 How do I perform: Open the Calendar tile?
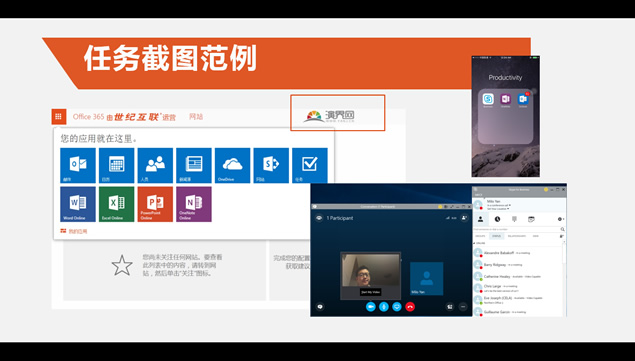point(117,165)
